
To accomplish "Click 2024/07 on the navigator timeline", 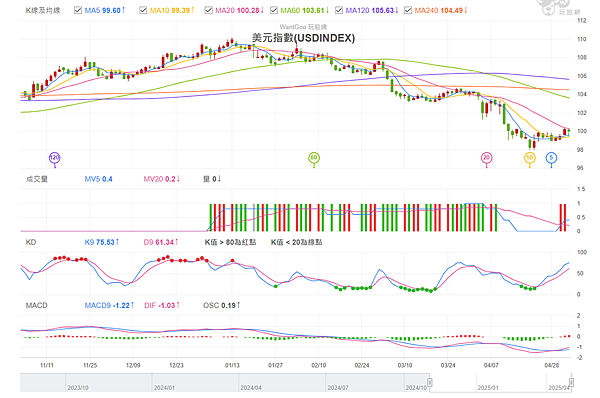I will point(338,388).
